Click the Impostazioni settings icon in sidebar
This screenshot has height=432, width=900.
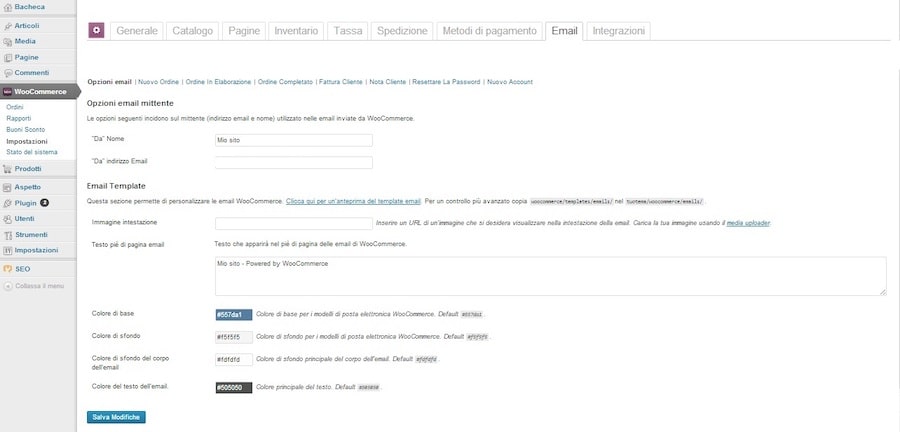[x=7, y=251]
